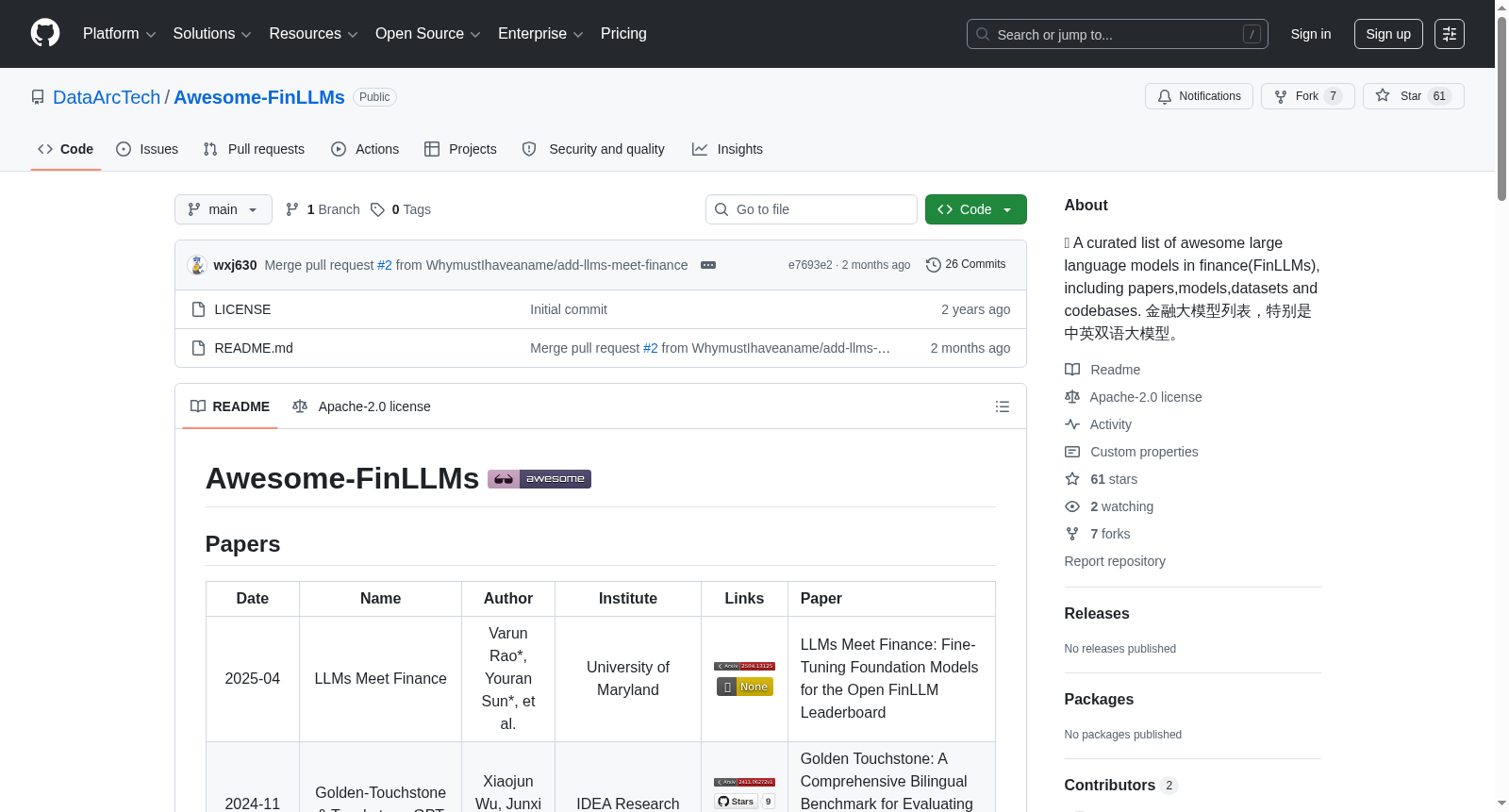Click the LICENSE file icon
Viewport: 1509px width, 812px height.
pos(198,309)
